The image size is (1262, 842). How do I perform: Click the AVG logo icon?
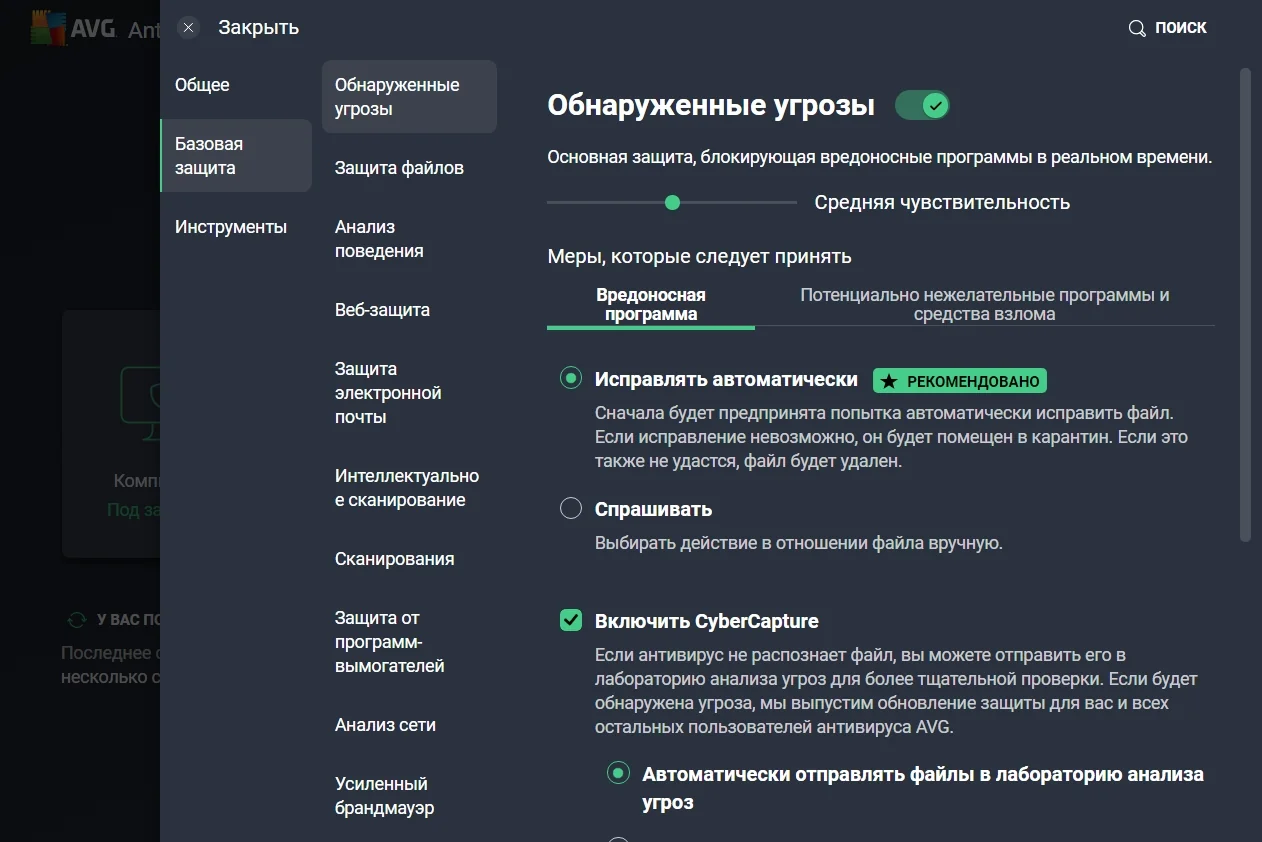click(x=48, y=30)
